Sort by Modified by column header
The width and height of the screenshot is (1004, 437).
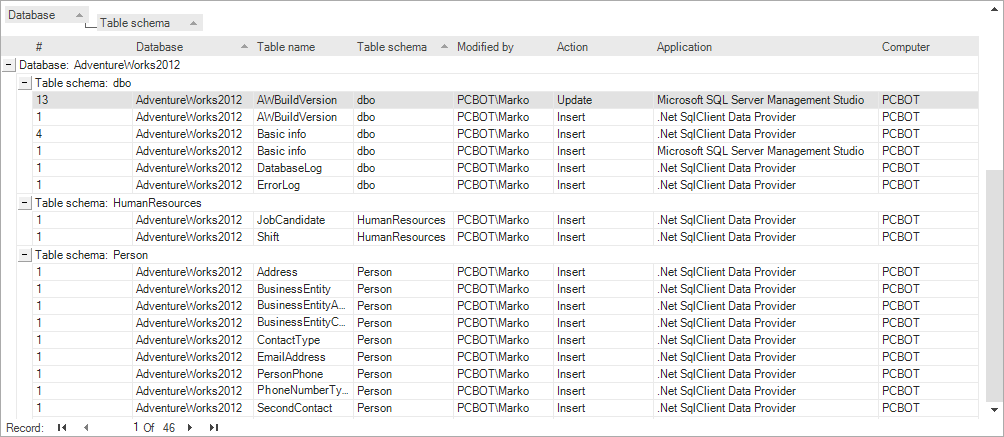tap(485, 47)
